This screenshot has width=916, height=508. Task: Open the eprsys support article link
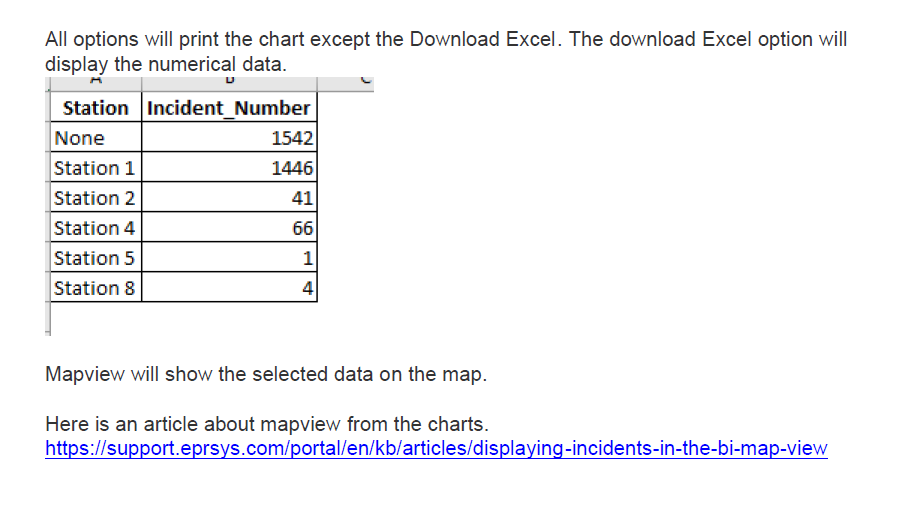[436, 448]
